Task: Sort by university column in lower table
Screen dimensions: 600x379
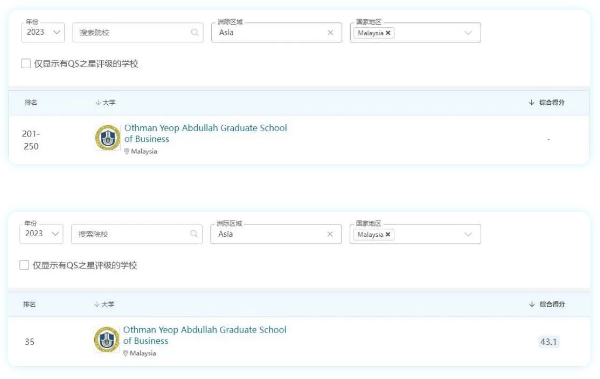Action: [104, 304]
